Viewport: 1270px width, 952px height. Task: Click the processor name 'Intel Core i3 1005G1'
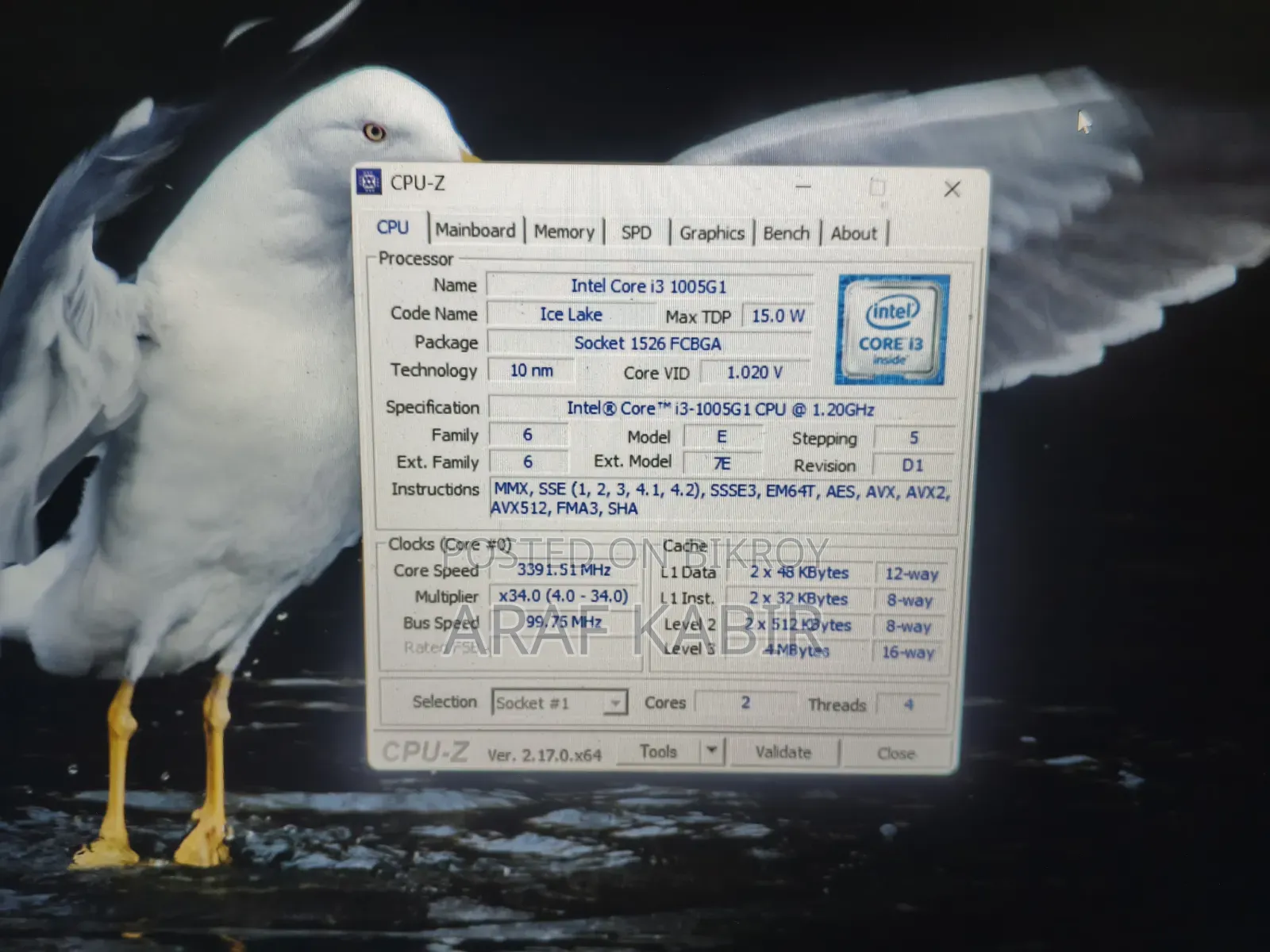pyautogui.click(x=649, y=286)
